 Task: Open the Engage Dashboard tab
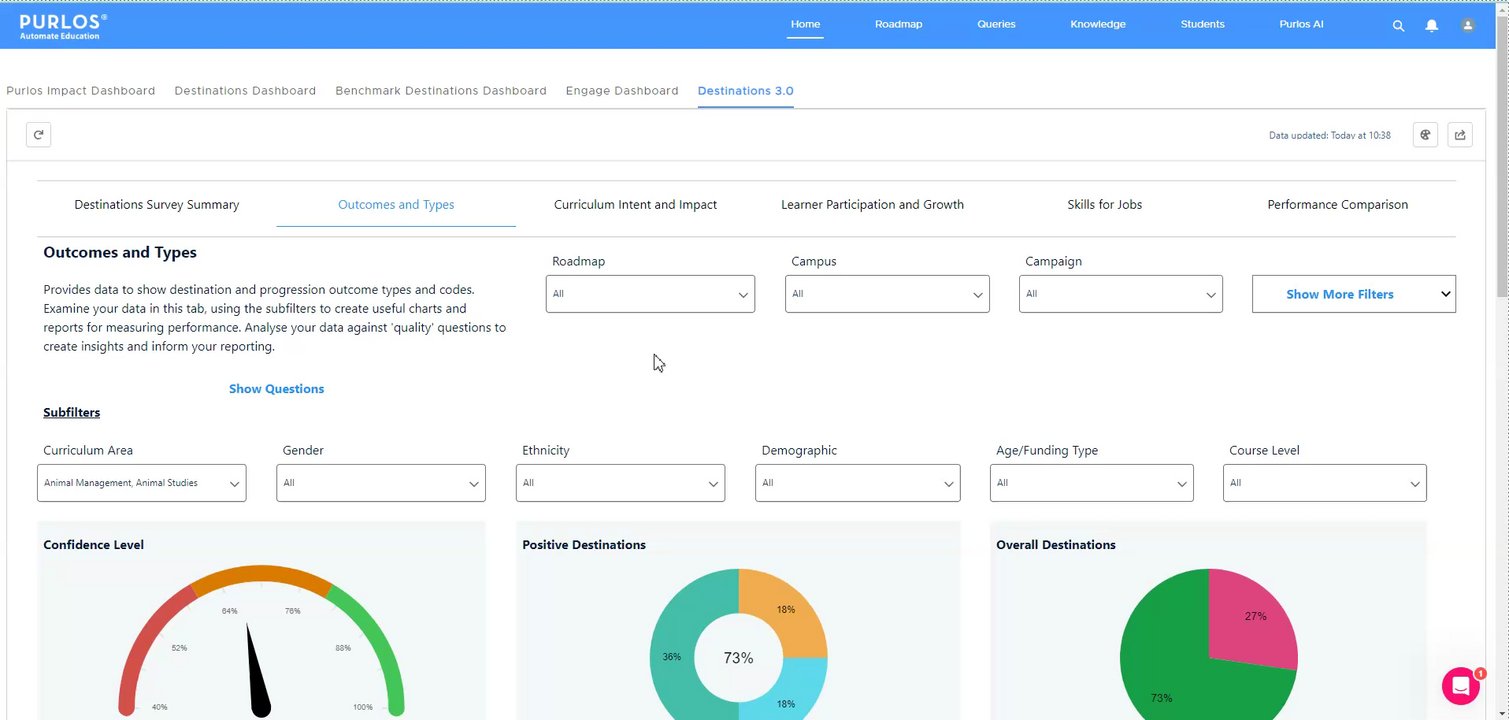[x=622, y=90]
